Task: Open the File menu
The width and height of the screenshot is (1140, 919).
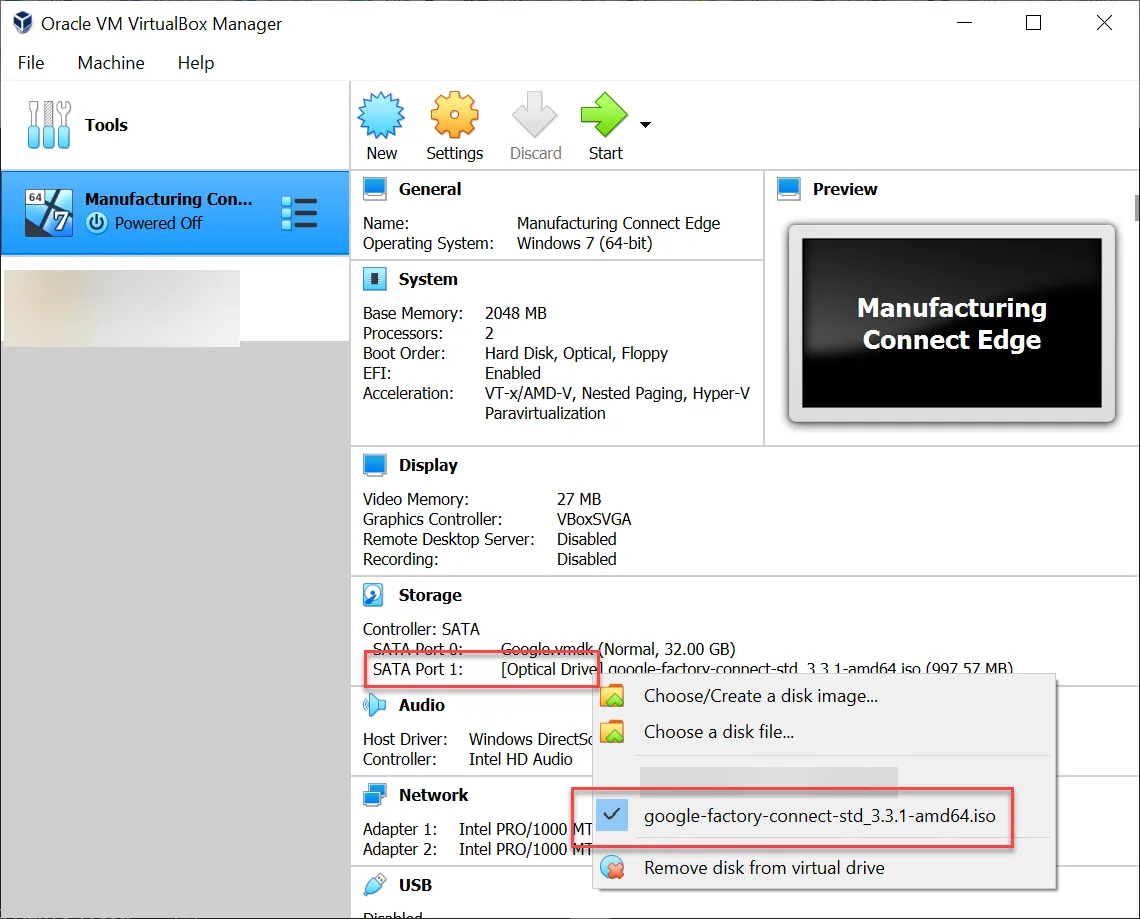Action: [31, 63]
